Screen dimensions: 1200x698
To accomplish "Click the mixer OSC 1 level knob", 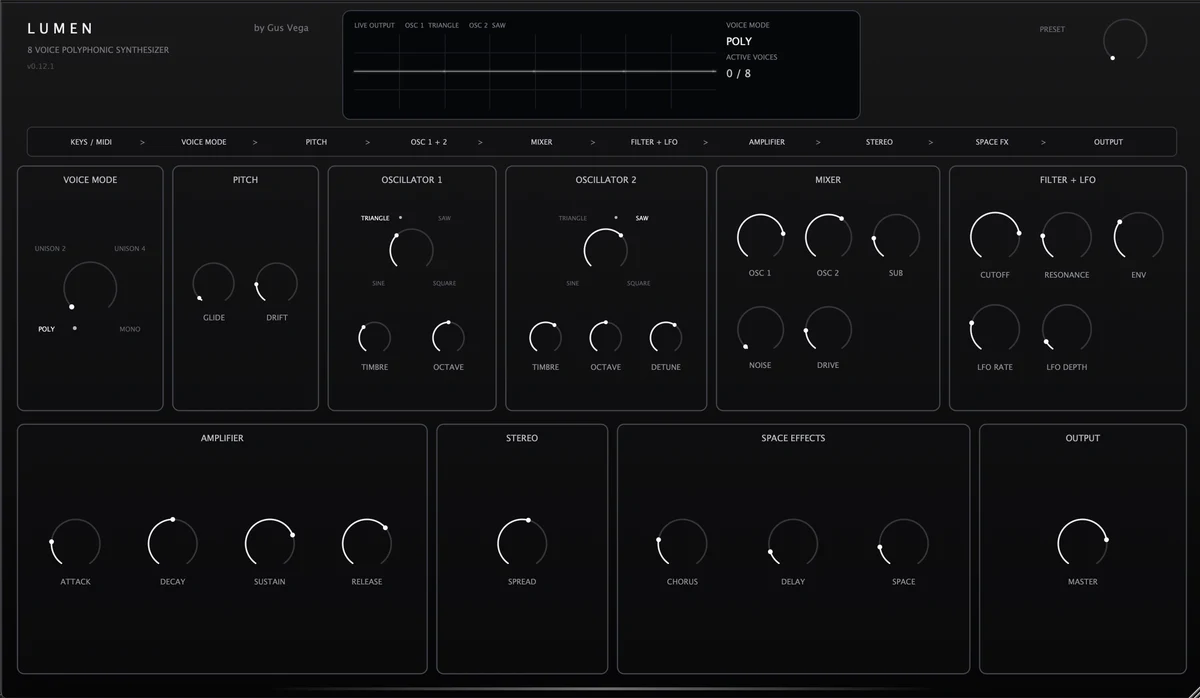I will [760, 238].
